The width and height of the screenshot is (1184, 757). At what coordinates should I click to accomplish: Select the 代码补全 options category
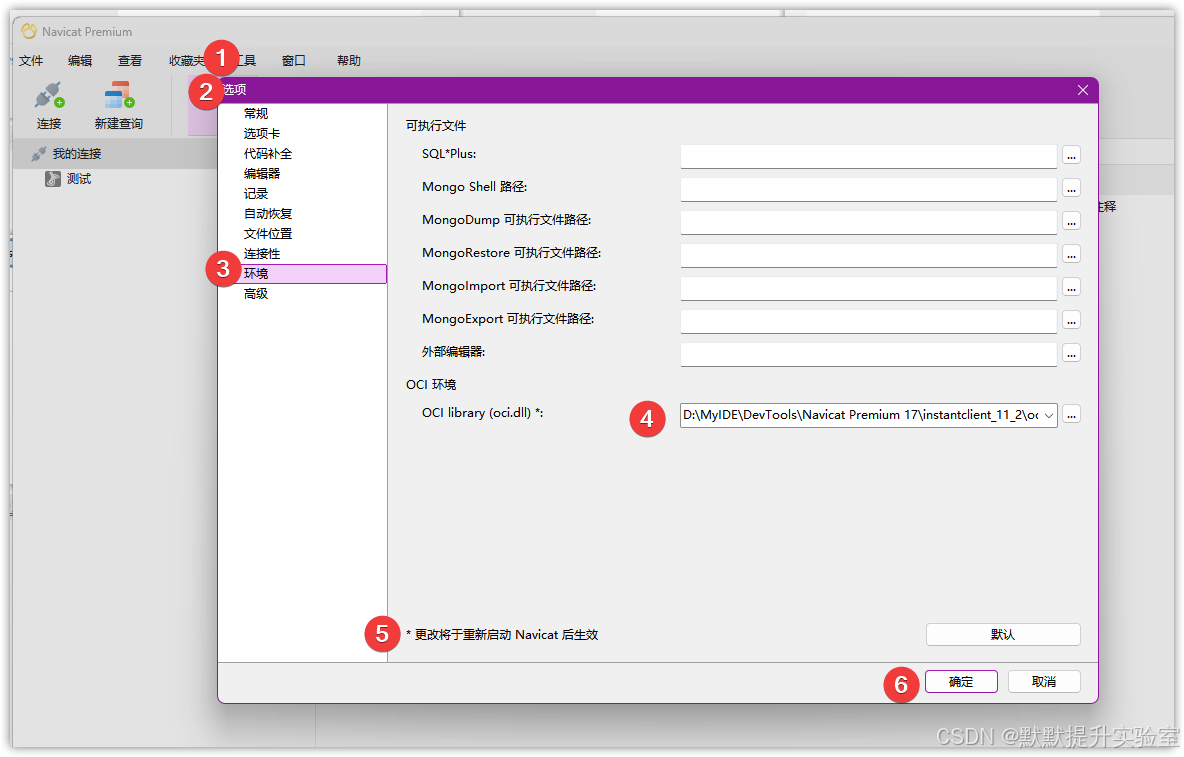coord(268,153)
